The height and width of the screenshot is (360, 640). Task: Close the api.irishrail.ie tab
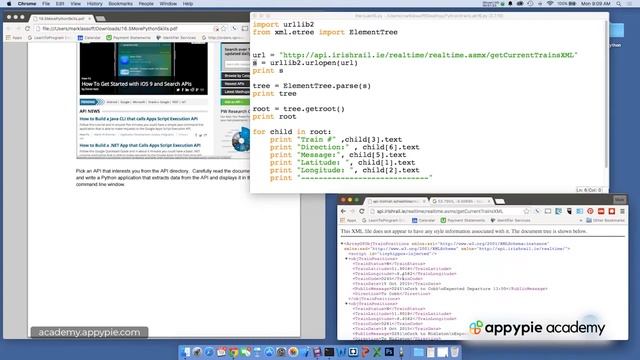click(424, 201)
